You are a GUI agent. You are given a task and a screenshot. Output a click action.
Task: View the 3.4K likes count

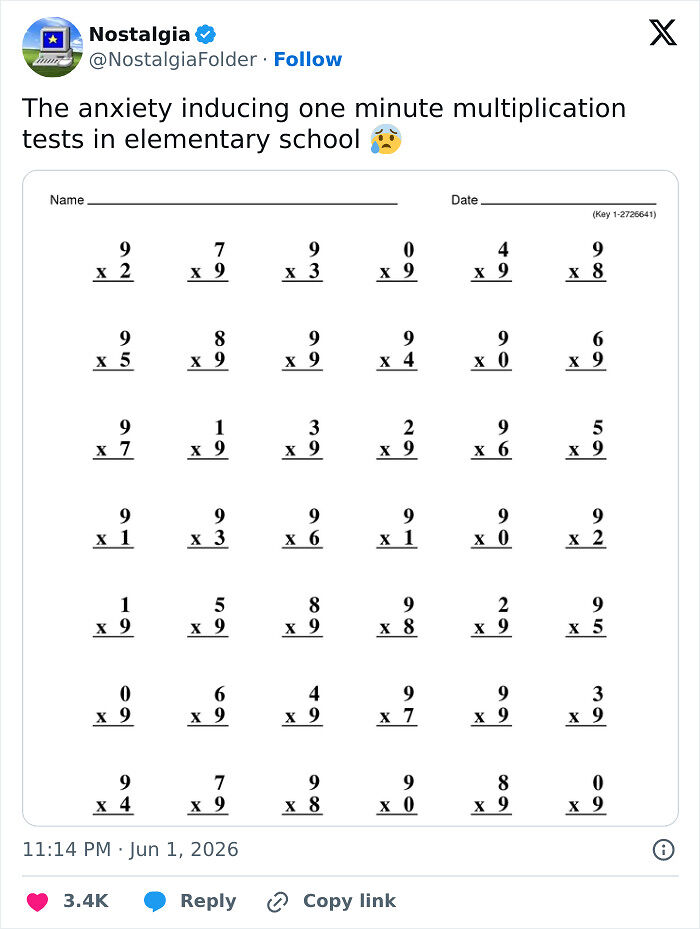(x=86, y=901)
